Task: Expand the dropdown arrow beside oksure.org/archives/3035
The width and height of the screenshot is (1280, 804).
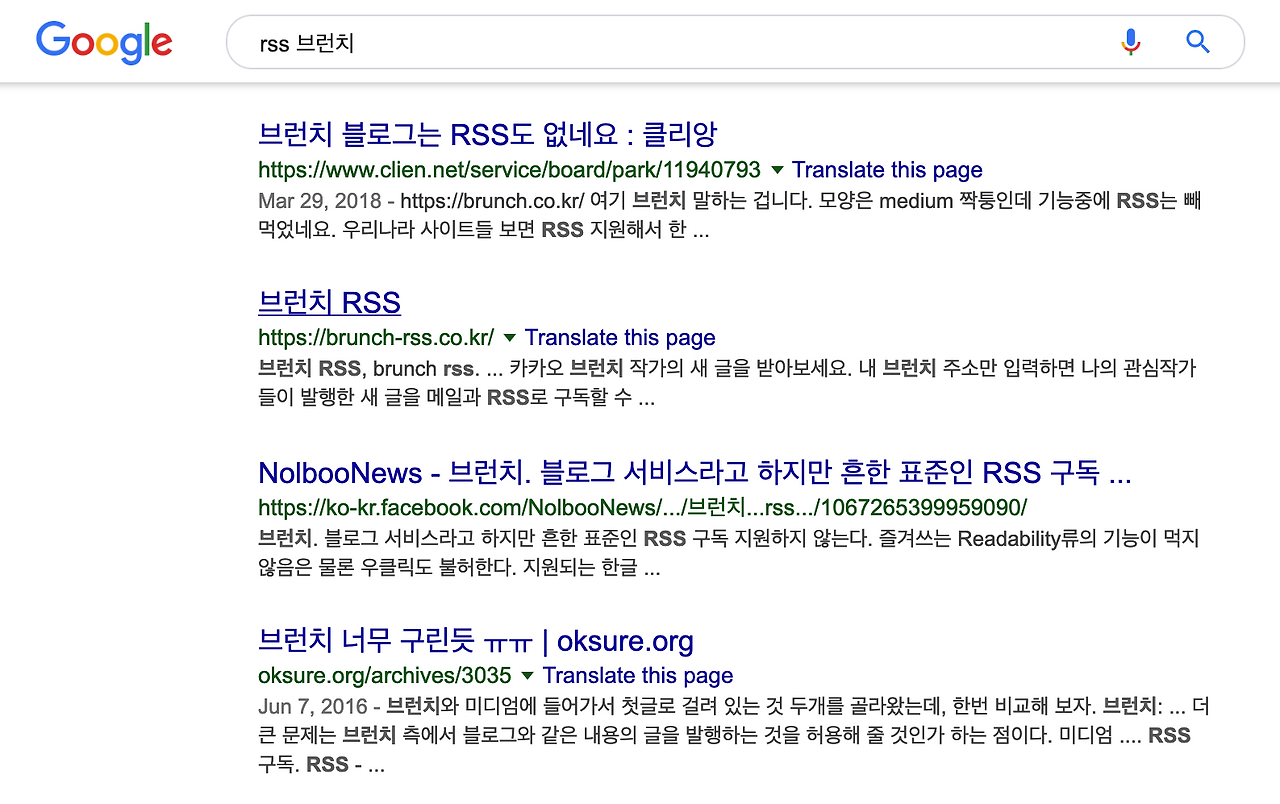Action: [527, 676]
